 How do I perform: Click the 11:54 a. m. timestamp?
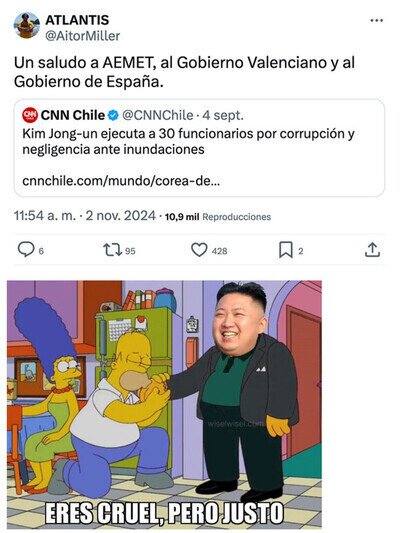tap(45, 216)
